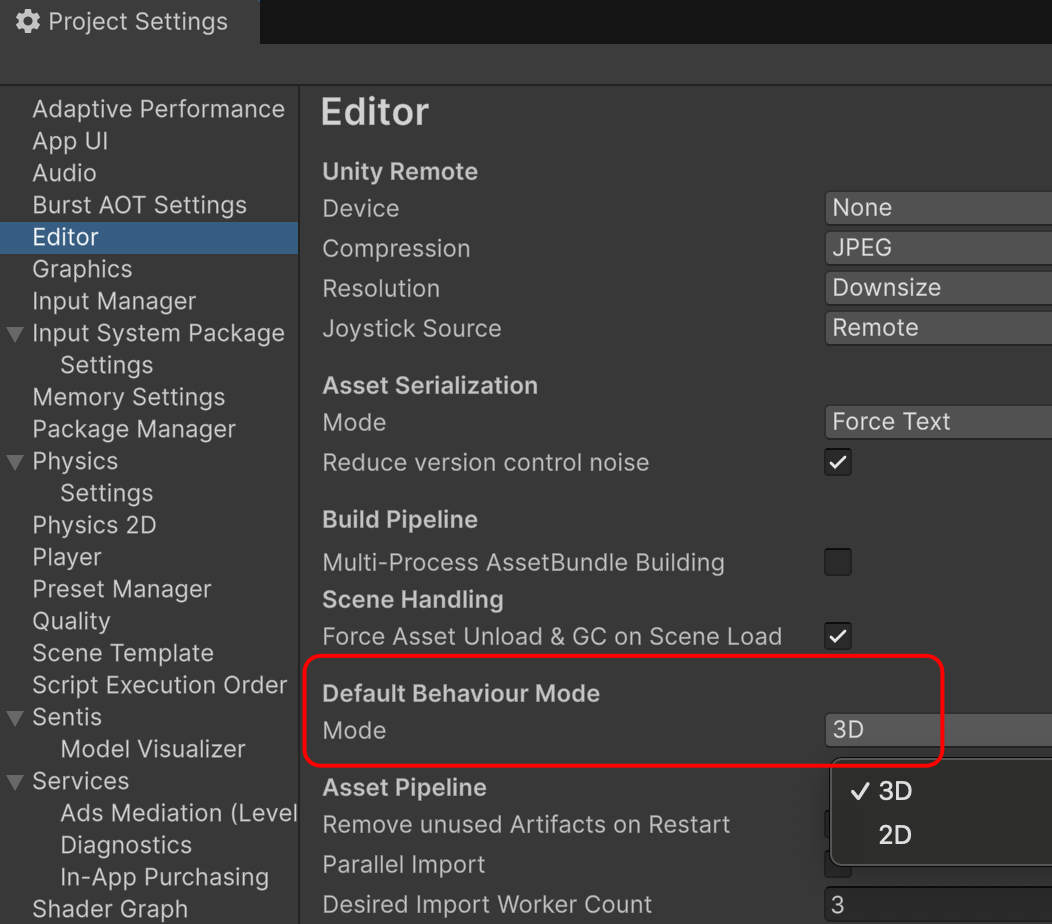Select the Physics category
The height and width of the screenshot is (924, 1052).
[75, 462]
